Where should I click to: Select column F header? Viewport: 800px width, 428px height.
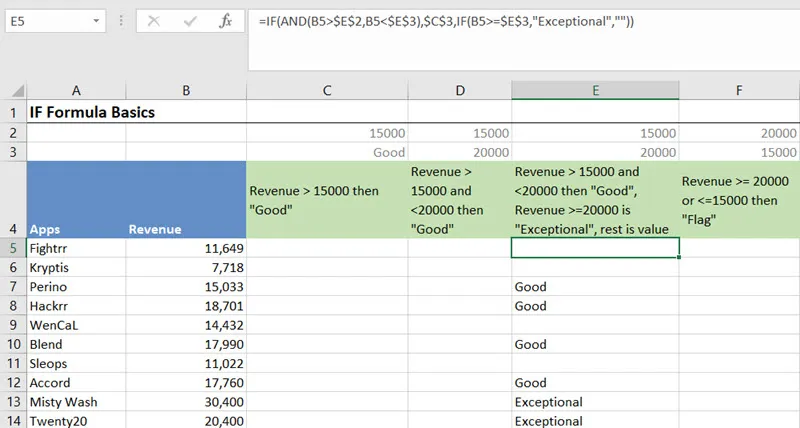tap(739, 91)
